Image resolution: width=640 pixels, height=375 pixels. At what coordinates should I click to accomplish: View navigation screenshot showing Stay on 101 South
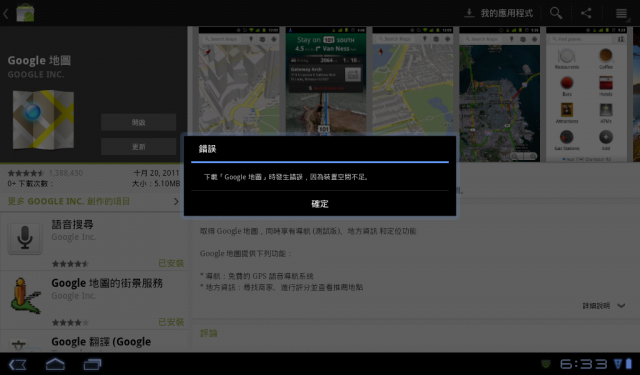(x=326, y=81)
